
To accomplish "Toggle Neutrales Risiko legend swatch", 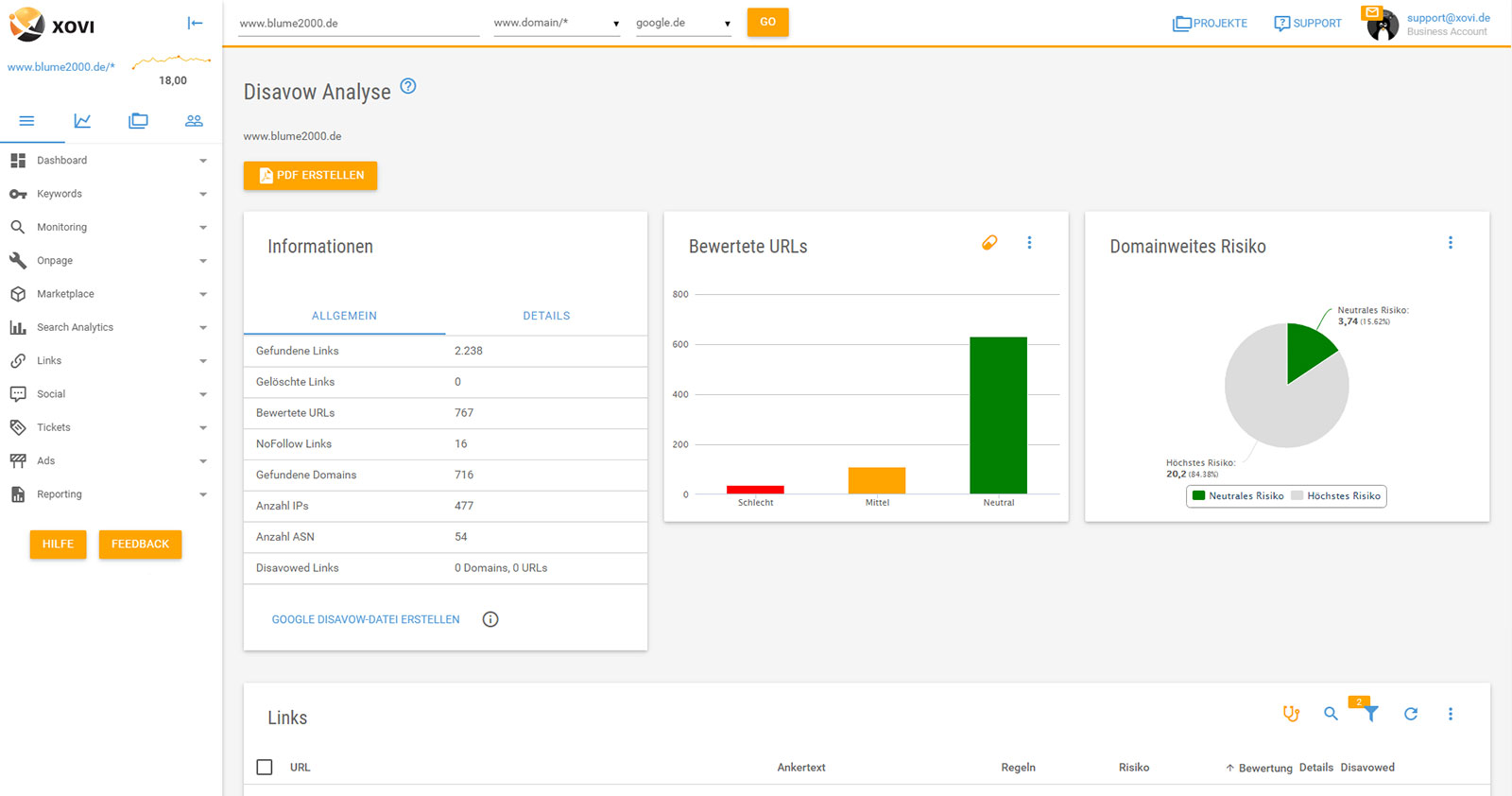I will [x=1199, y=495].
